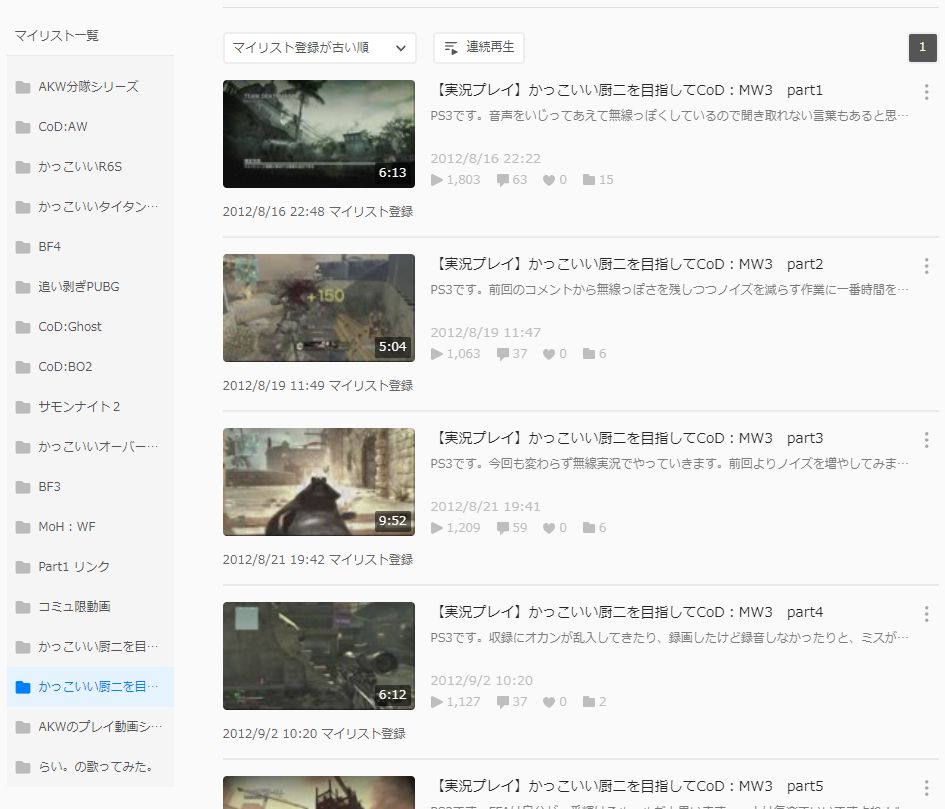Click the folder icon beside コミュ限動画
This screenshot has width=945, height=809.
point(23,607)
